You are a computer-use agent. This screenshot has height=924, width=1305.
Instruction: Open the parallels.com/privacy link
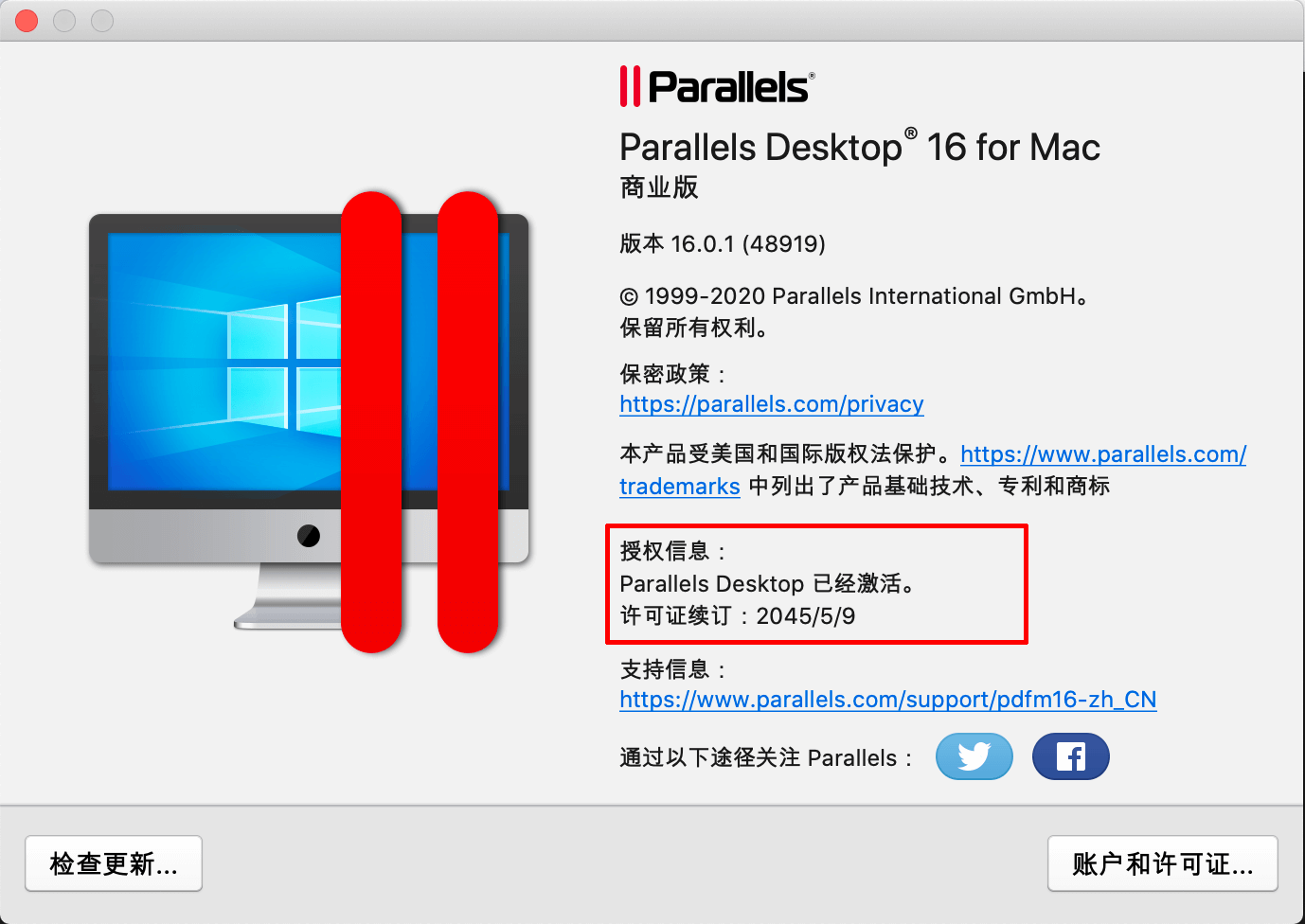(771, 404)
